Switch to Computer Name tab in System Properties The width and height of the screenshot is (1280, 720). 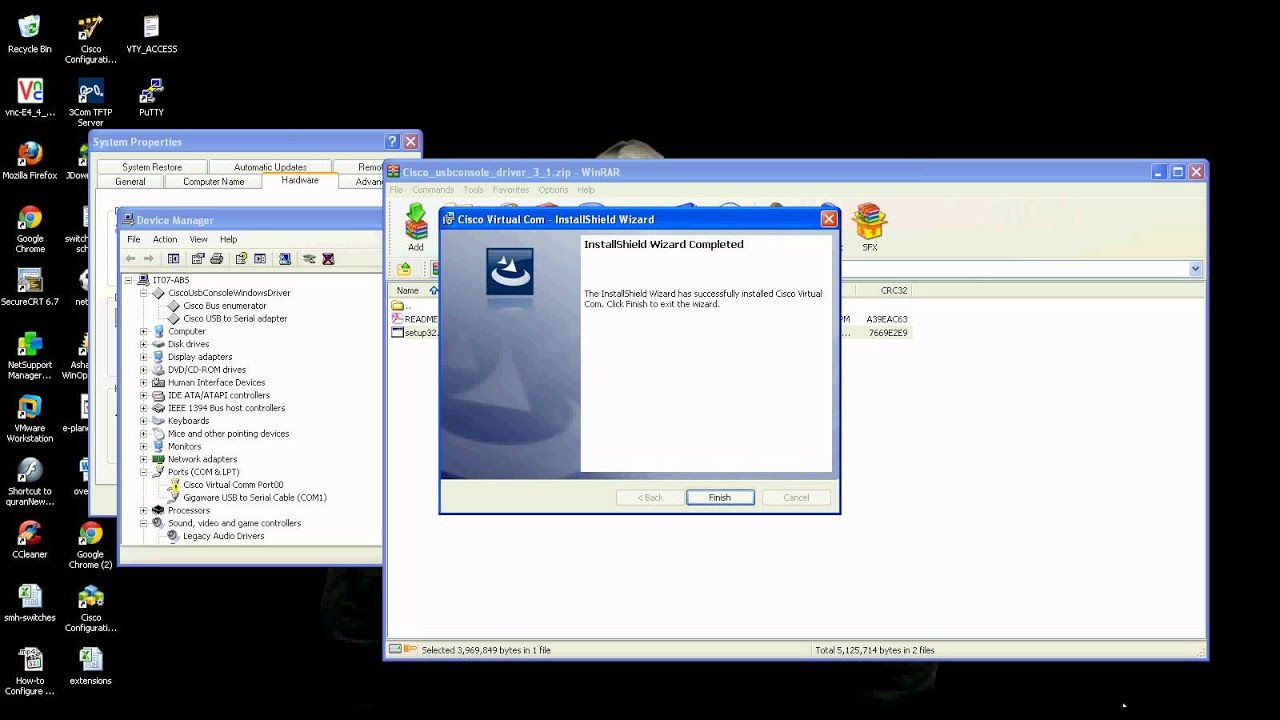pos(213,182)
